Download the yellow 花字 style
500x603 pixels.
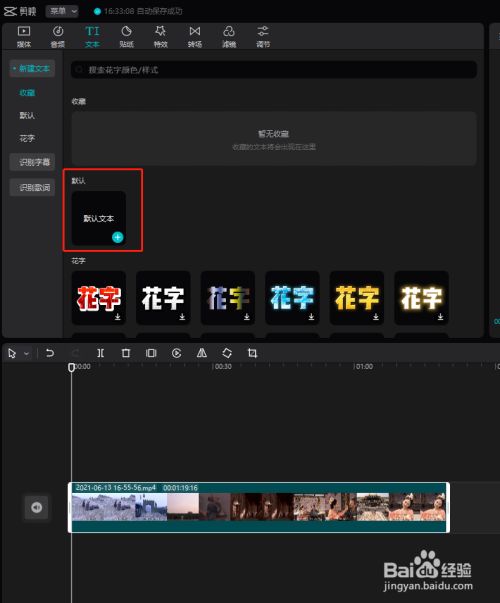[376, 316]
